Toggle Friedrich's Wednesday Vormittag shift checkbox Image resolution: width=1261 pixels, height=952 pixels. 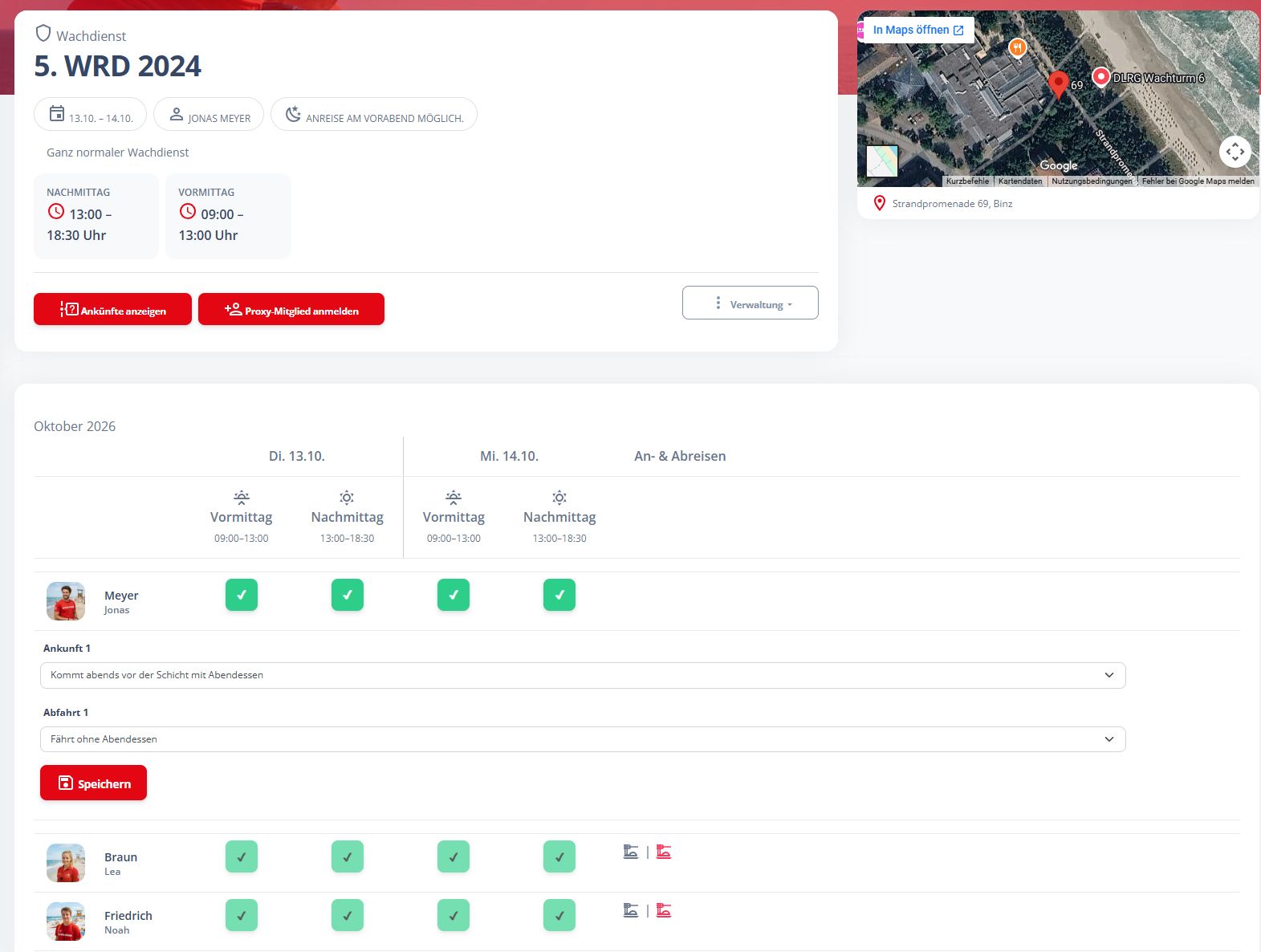pos(454,915)
